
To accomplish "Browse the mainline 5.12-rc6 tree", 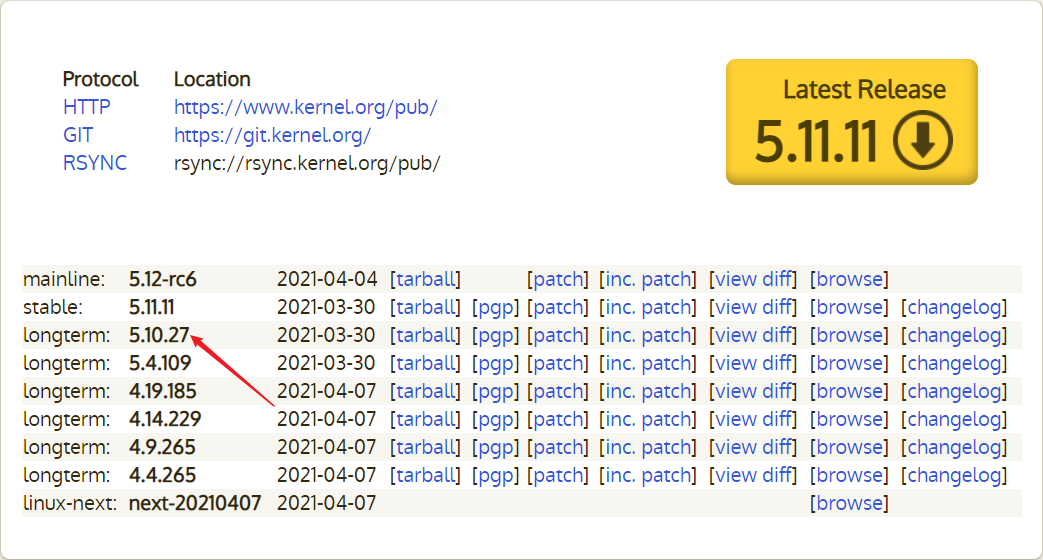I will (x=849, y=279).
